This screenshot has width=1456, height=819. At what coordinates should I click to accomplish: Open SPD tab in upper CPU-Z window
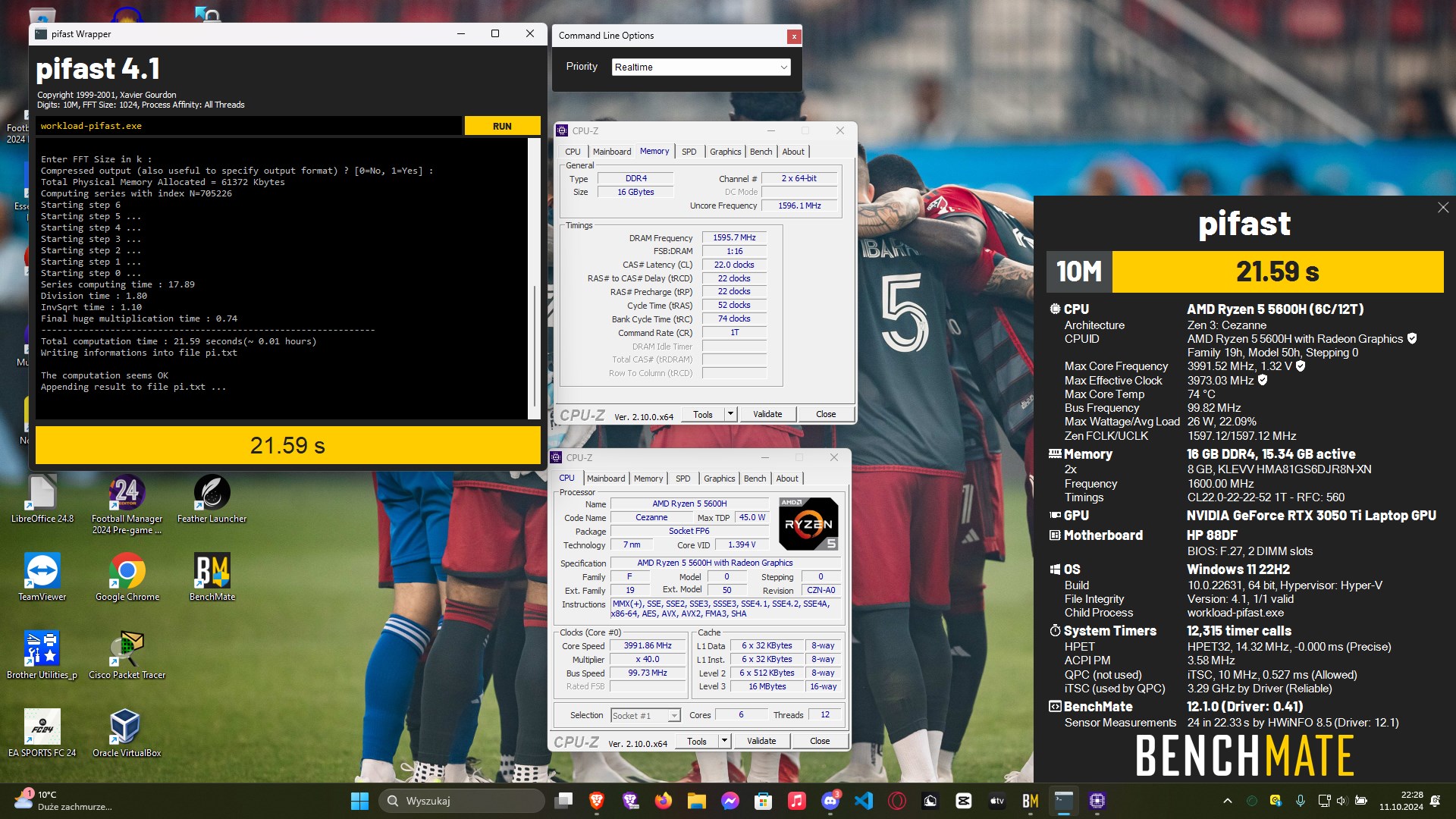[689, 152]
